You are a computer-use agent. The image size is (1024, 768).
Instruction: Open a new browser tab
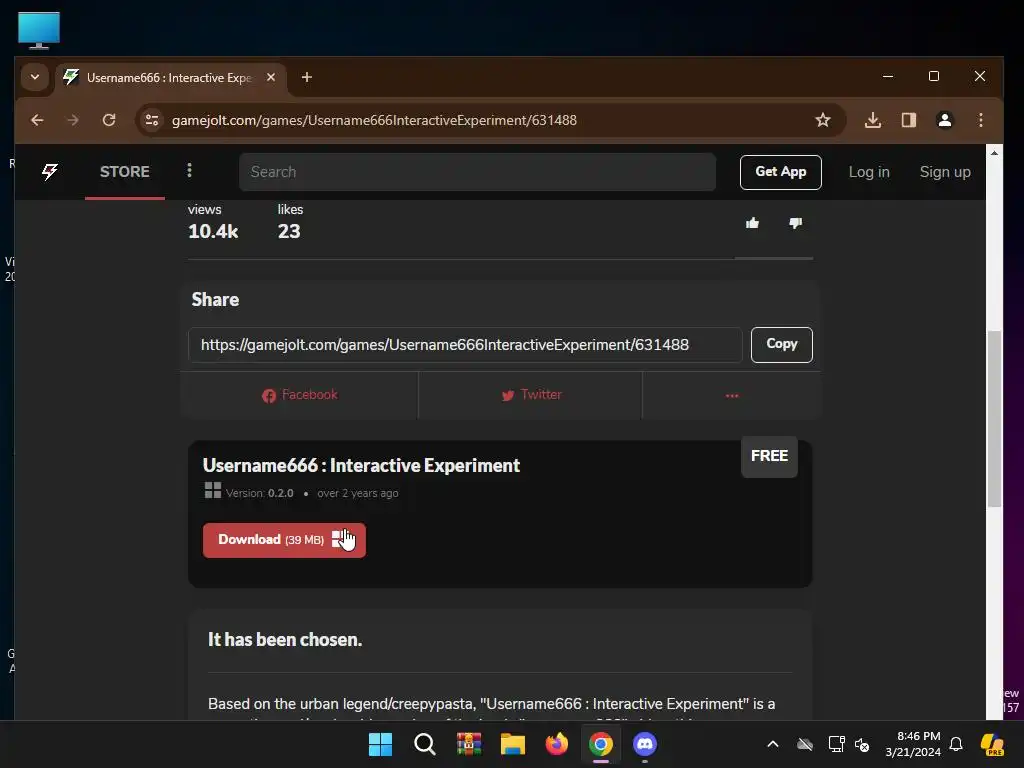coord(306,77)
